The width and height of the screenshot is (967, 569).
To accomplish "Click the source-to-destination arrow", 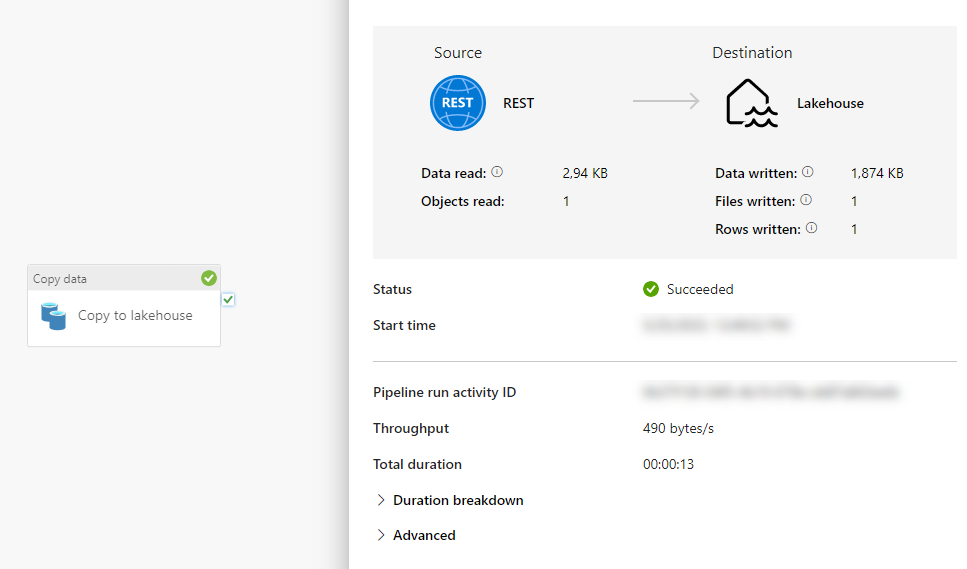I will point(666,101).
